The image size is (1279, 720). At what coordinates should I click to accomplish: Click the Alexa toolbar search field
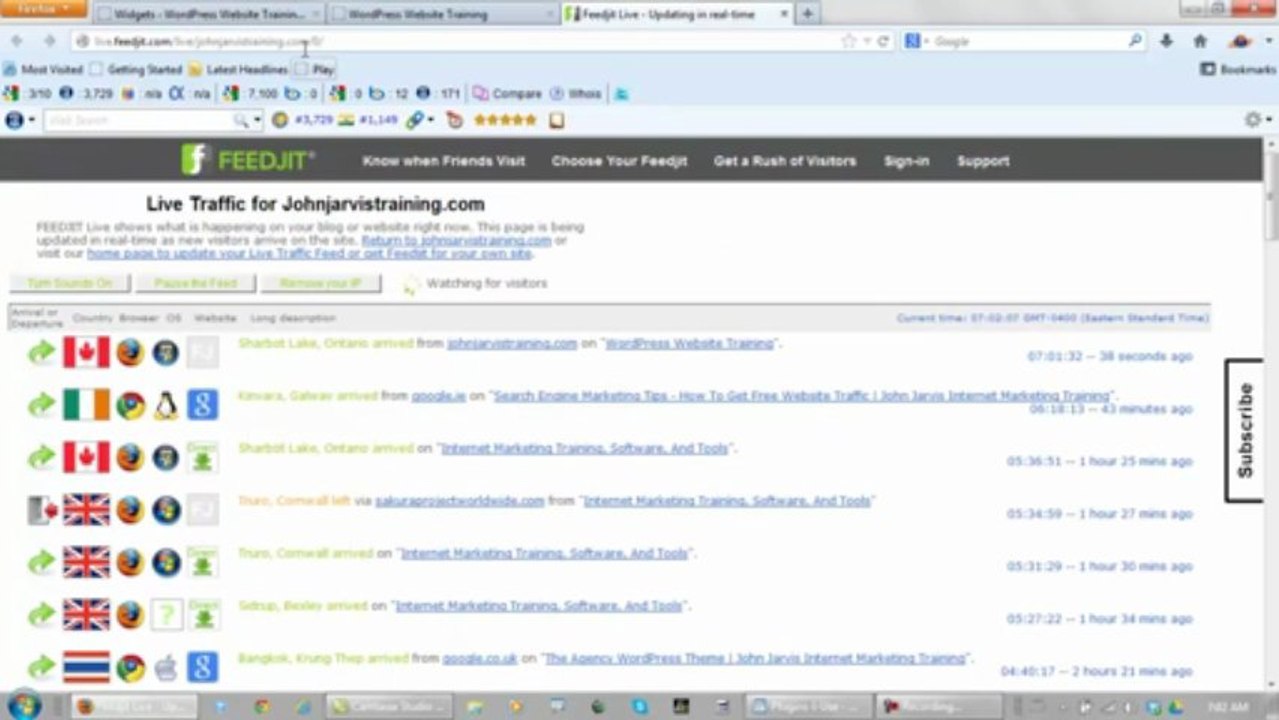[140, 120]
